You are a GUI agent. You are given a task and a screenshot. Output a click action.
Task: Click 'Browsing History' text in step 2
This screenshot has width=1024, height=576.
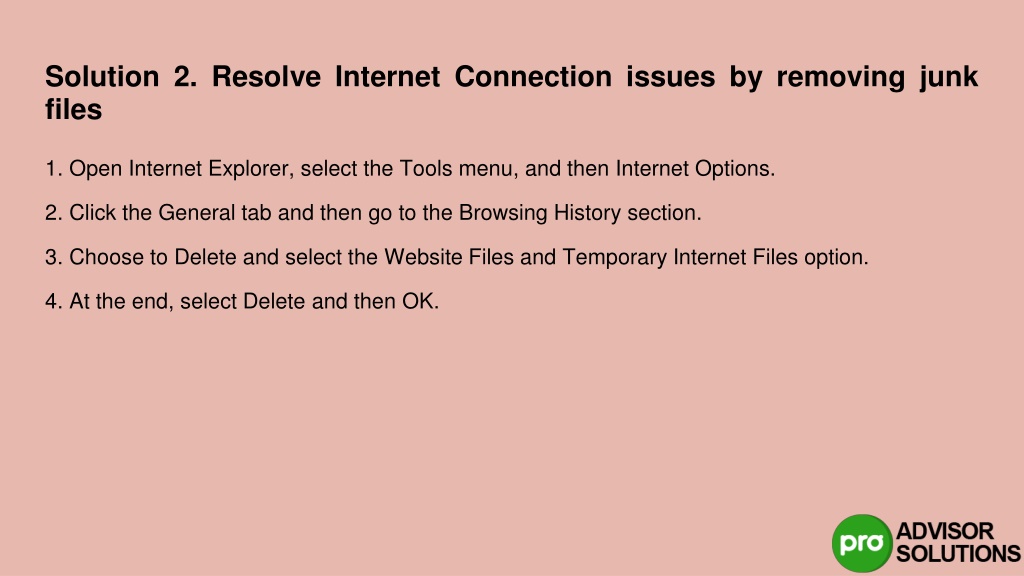pos(539,213)
